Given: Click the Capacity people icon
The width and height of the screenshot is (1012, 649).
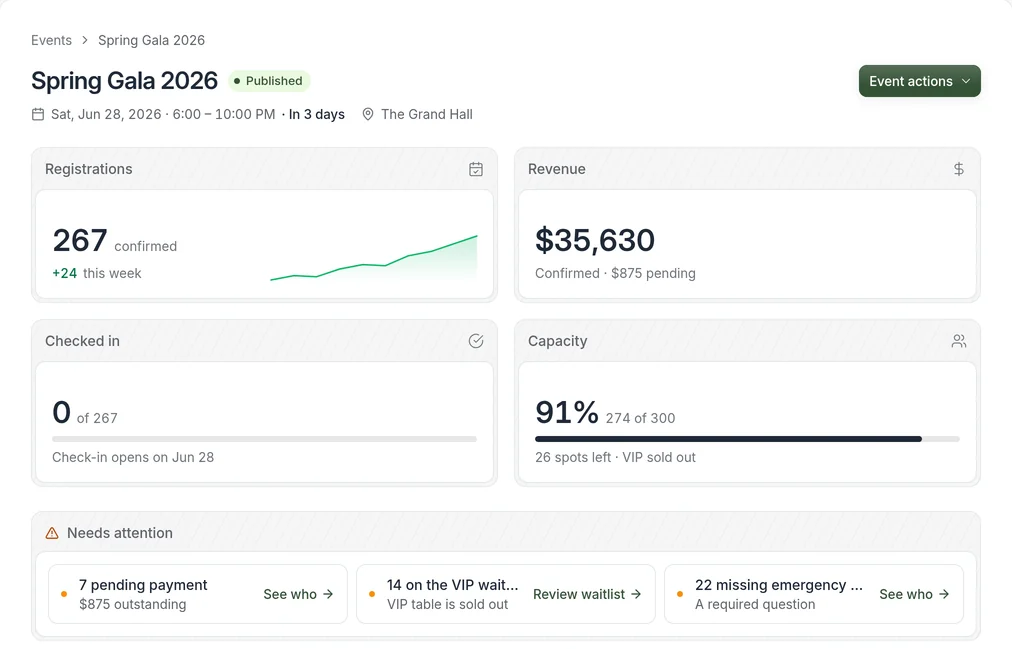Looking at the screenshot, I should [x=958, y=341].
